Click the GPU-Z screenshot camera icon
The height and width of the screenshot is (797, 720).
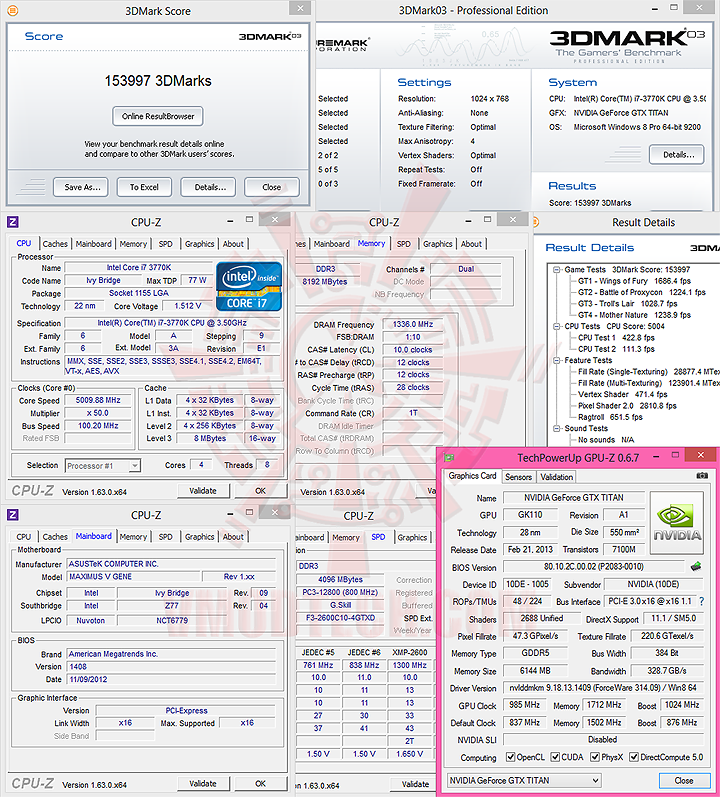click(702, 476)
